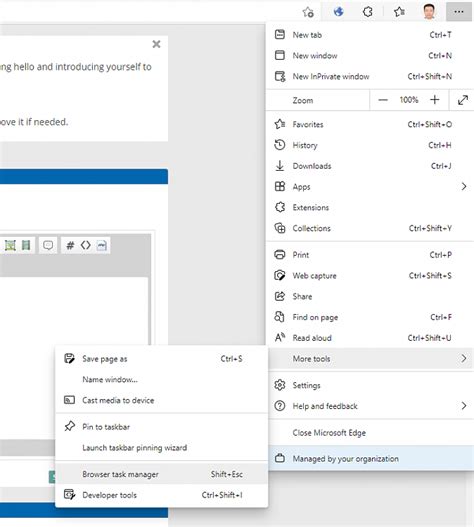The height and width of the screenshot is (527, 474).
Task: Select New tab from the menu
Action: (369, 35)
